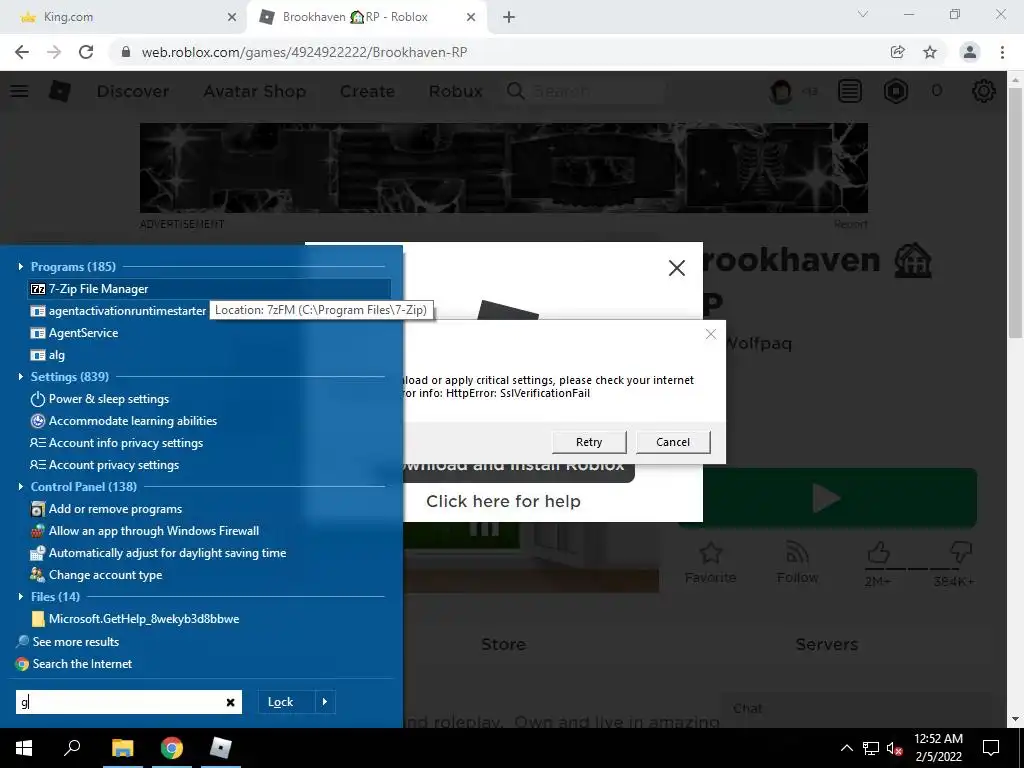Click the 'Click here for help' link
Image resolution: width=1024 pixels, height=768 pixels.
coord(503,502)
